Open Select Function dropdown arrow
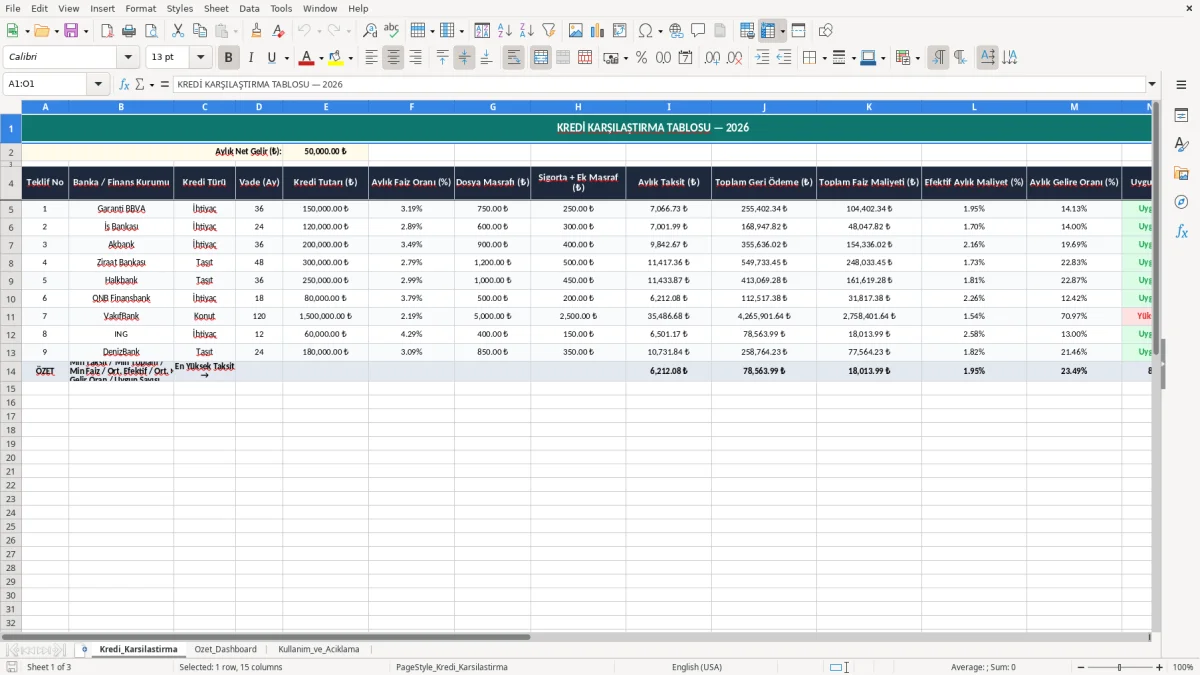Viewport: 1200px width, 675px height. (152, 85)
